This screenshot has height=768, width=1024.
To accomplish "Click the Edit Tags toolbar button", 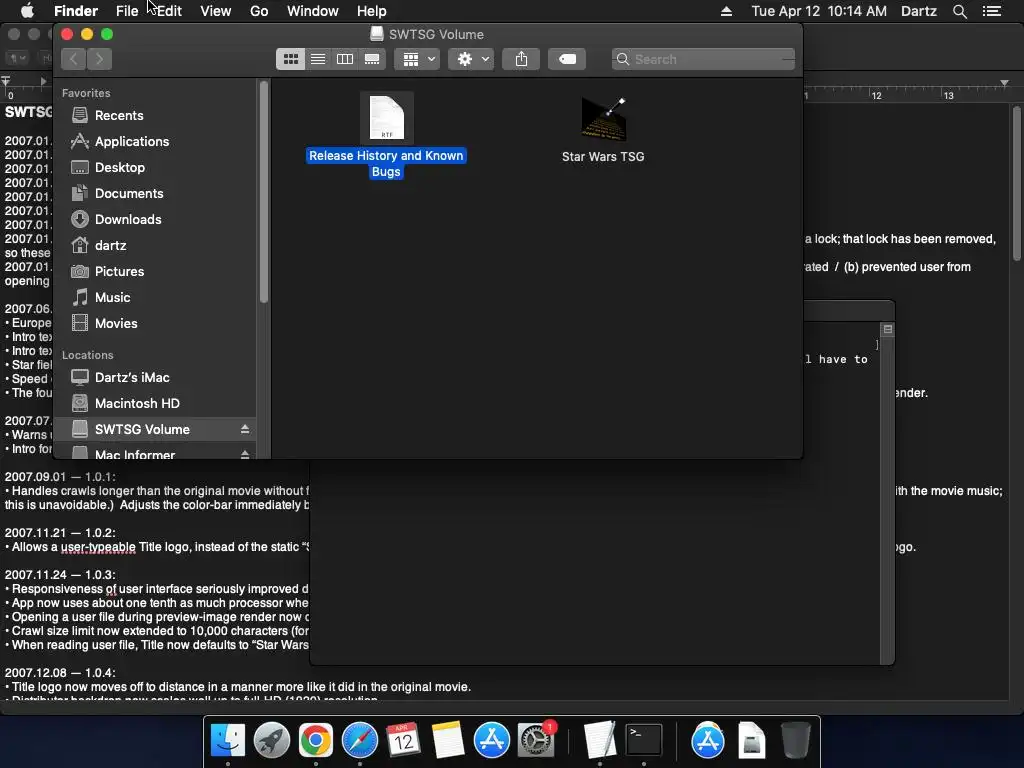I will click(567, 59).
